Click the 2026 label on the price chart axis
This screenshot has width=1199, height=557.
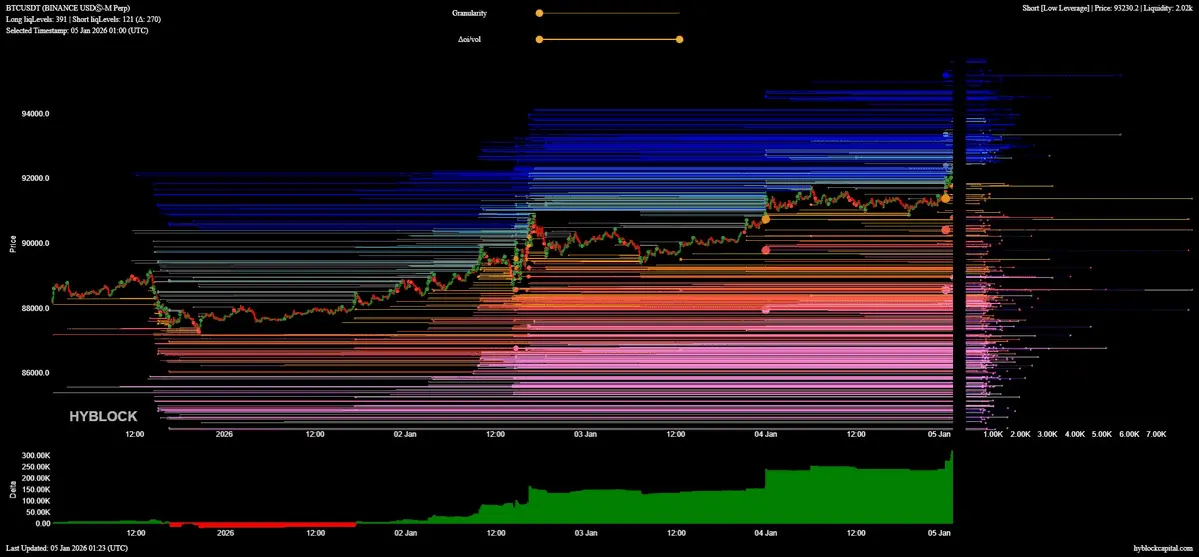[225, 434]
